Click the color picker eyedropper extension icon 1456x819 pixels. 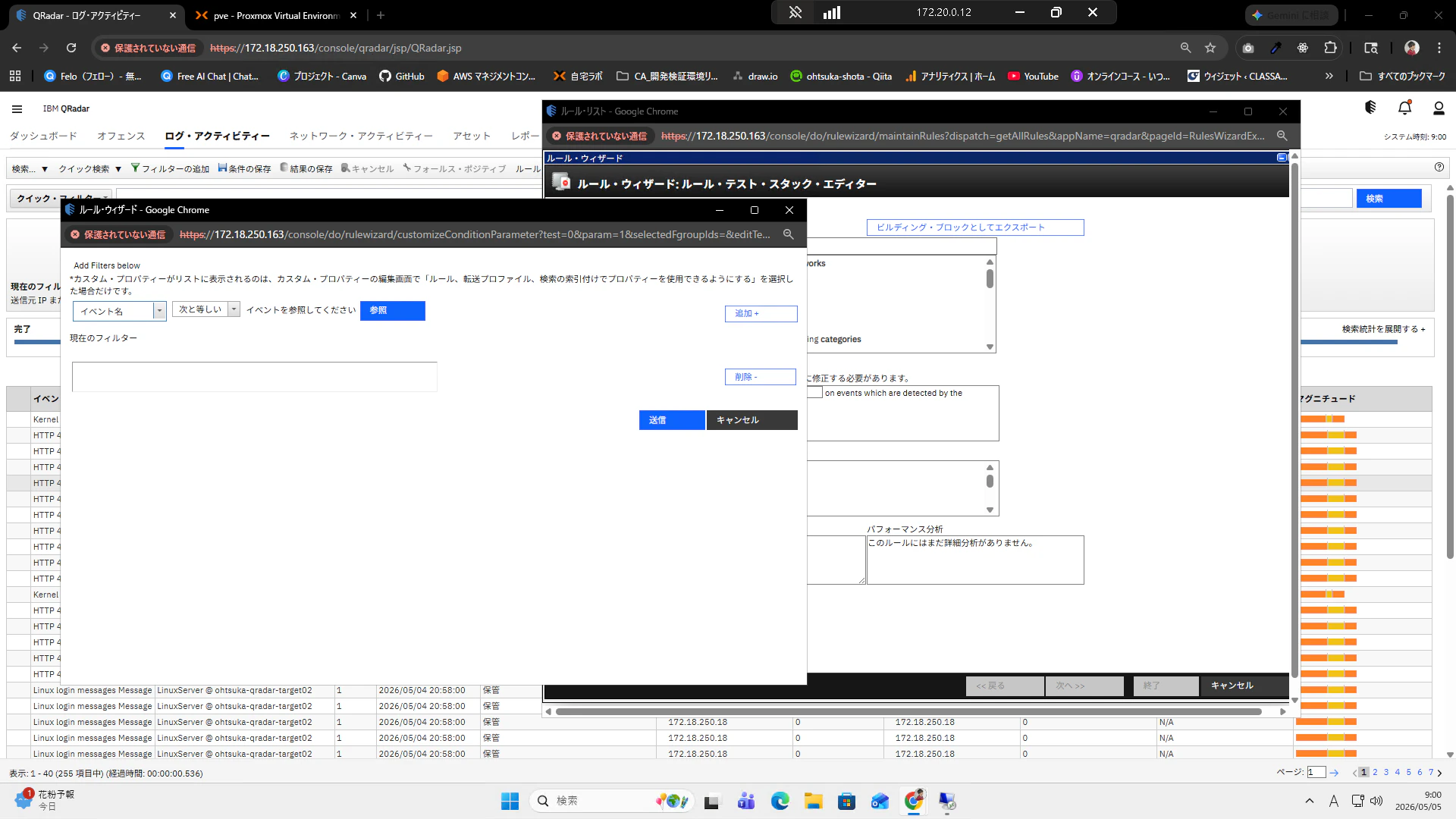click(1276, 48)
